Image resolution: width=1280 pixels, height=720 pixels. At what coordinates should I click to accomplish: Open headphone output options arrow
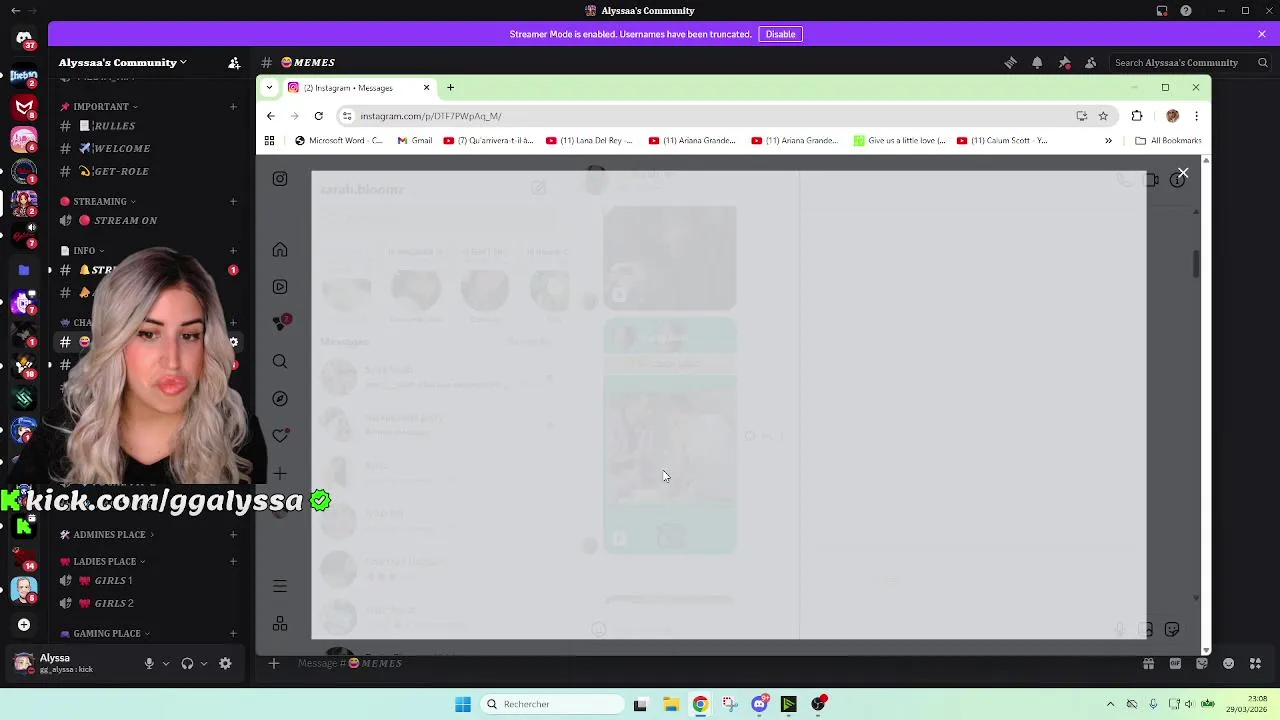204,663
